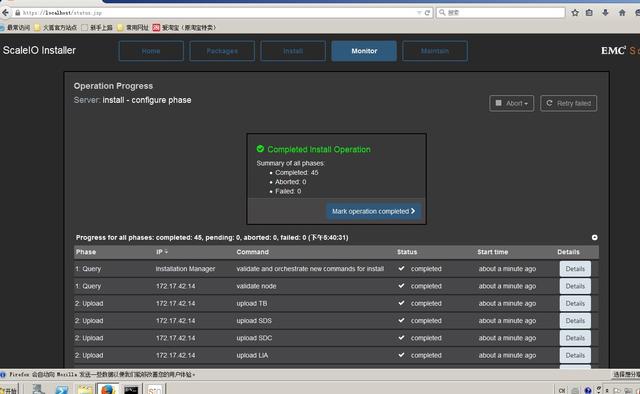Screen dimensions: 640x394
Task: Click the ScaleIO Installer title
Action: (39, 50)
